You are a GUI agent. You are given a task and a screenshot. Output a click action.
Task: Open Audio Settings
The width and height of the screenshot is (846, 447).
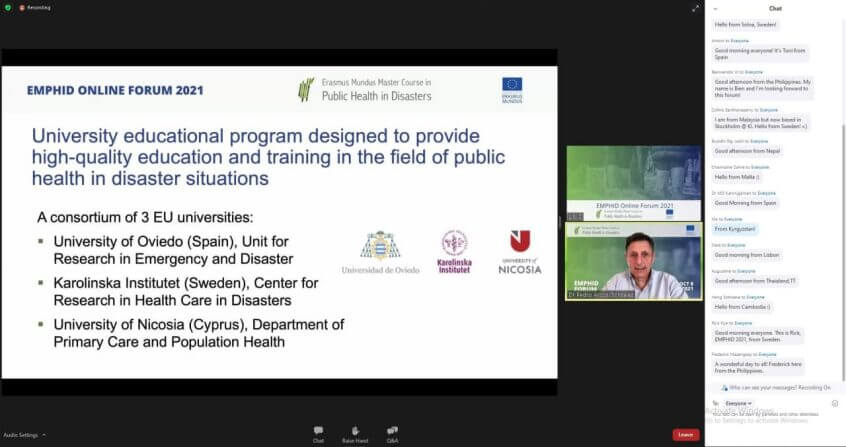[20, 435]
